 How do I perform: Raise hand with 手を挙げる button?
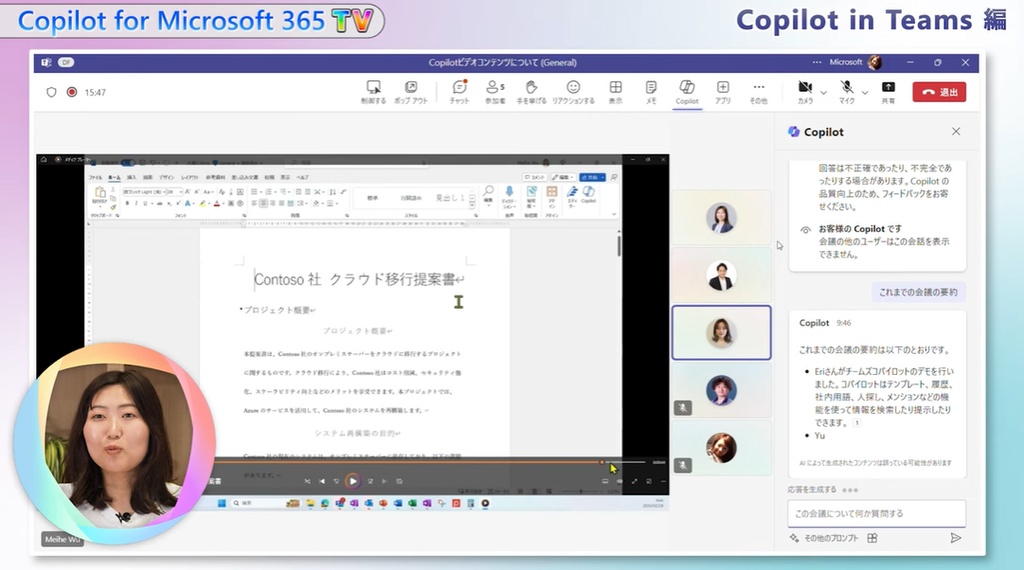click(x=531, y=92)
